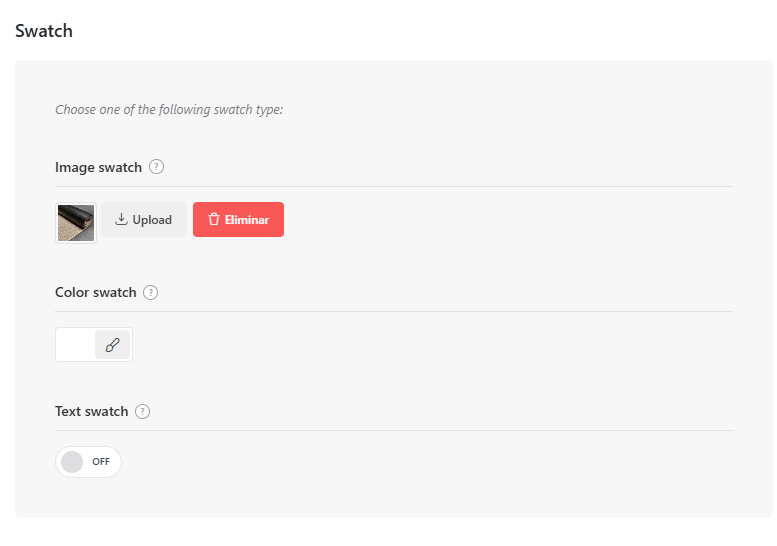Open the help tooltip beside Image swatch
This screenshot has height=546, width=777.
click(x=157, y=167)
